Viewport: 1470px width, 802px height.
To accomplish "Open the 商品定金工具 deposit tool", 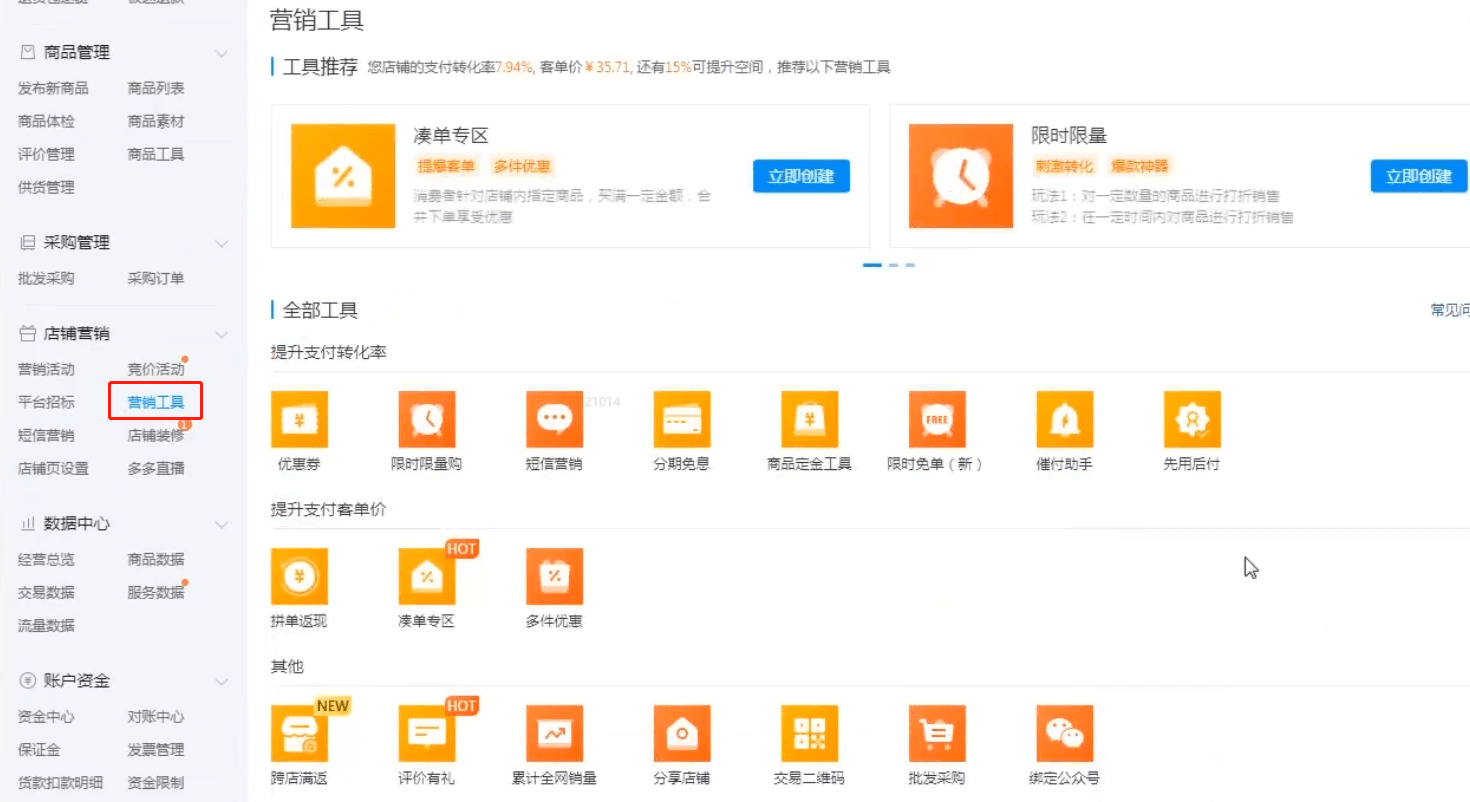I will pyautogui.click(x=809, y=420).
